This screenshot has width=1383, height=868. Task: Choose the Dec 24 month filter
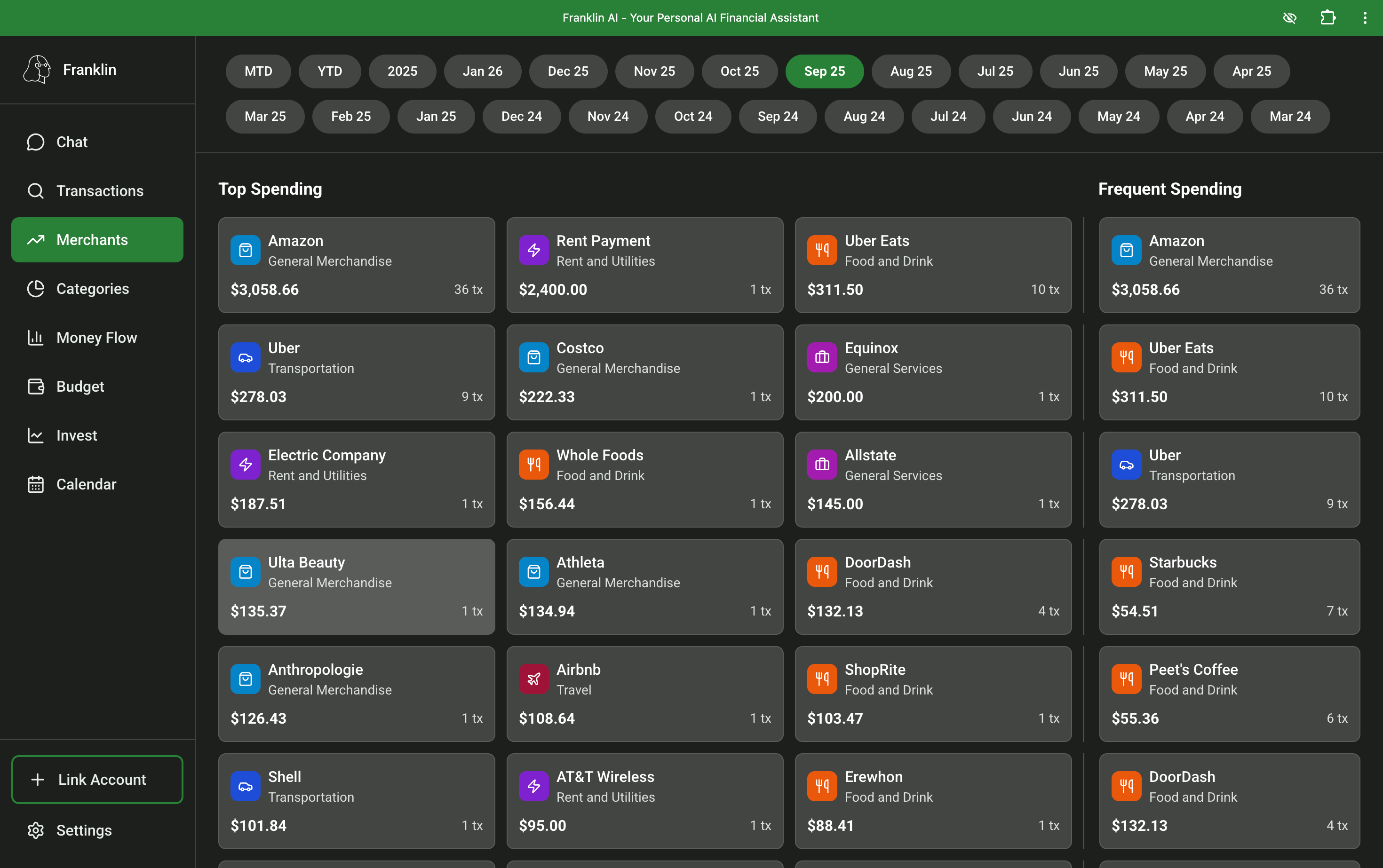522,117
